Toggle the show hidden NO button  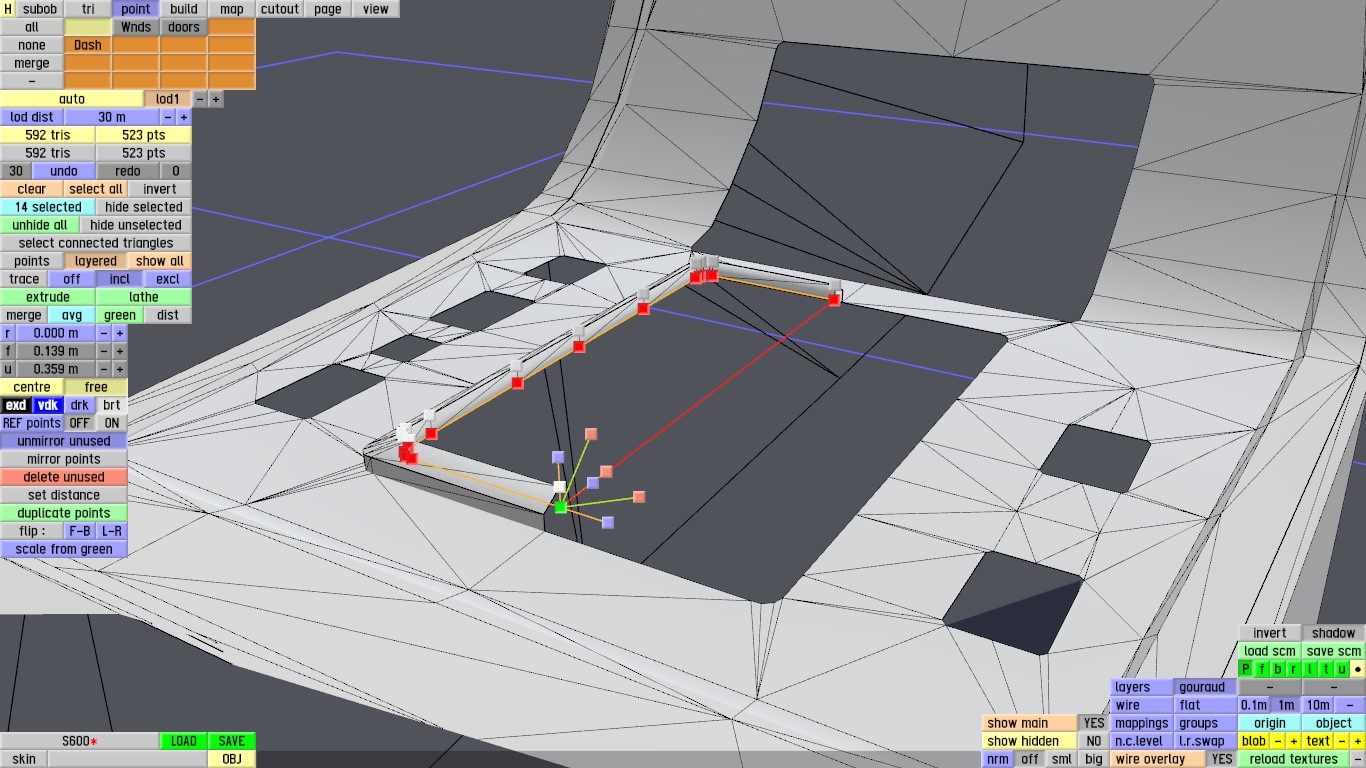click(x=1094, y=741)
